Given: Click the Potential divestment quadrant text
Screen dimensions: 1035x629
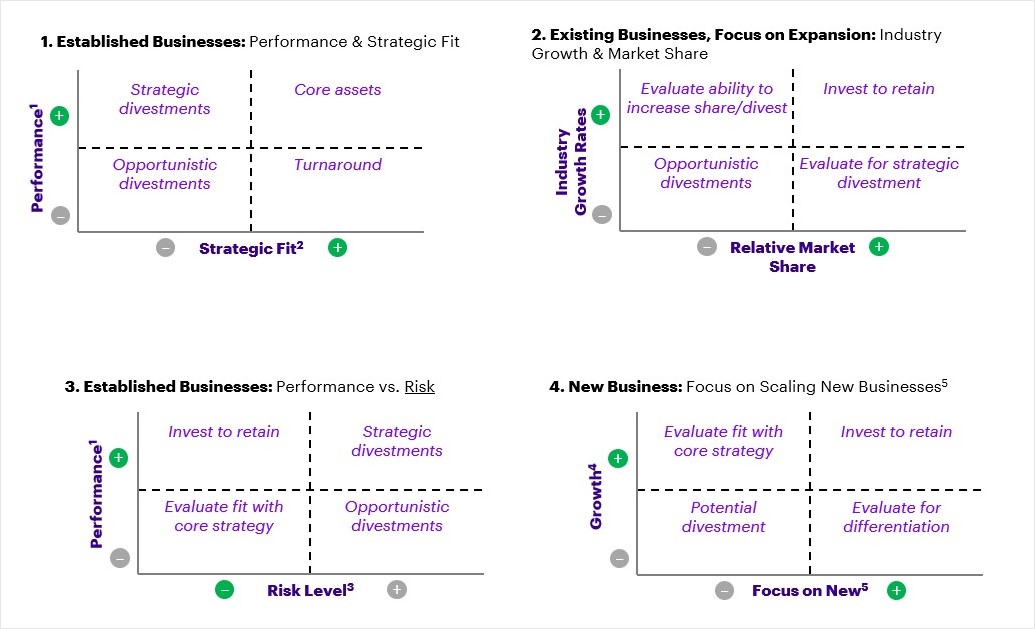Looking at the screenshot, I should (x=723, y=517).
